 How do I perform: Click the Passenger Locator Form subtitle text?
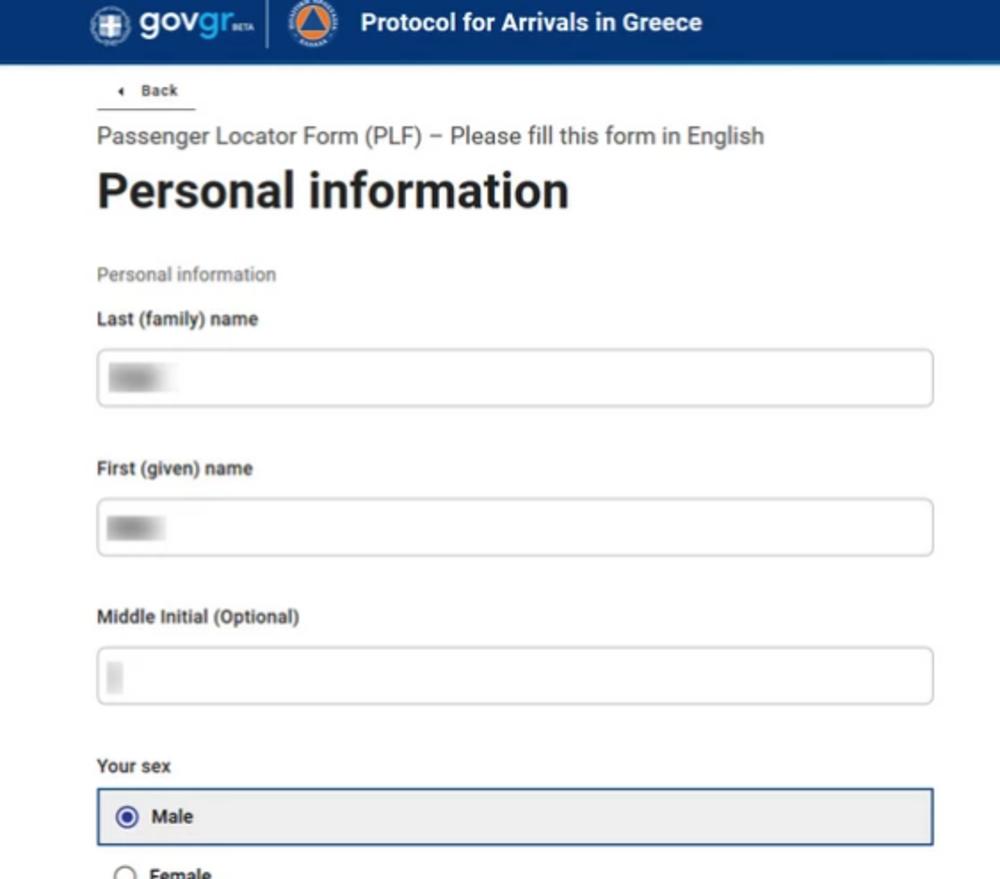430,136
